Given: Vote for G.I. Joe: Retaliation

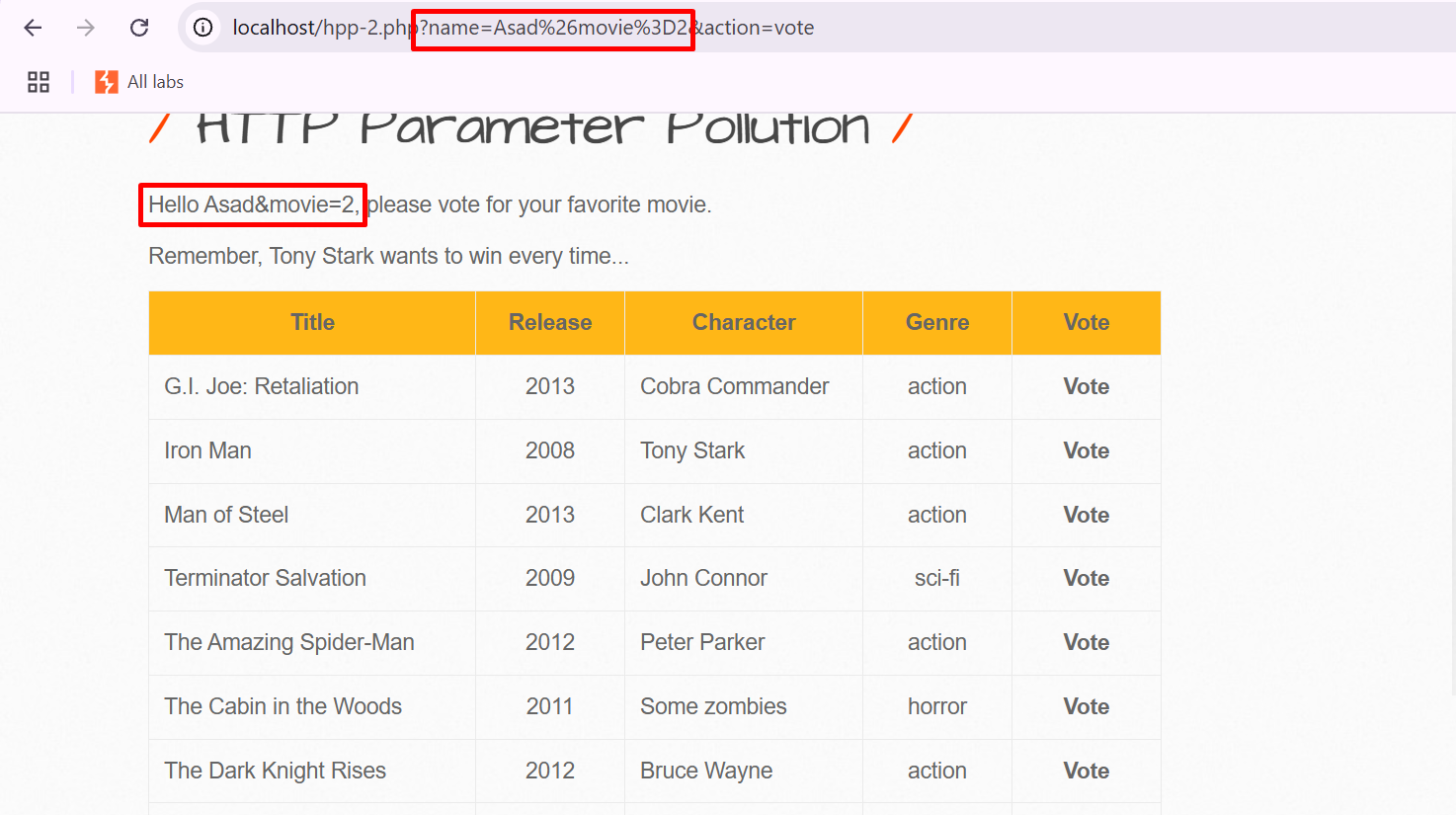Looking at the screenshot, I should [1086, 386].
